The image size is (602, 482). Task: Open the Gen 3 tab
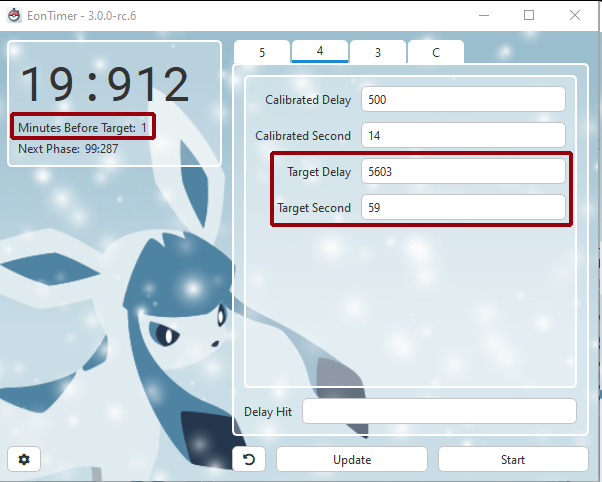(x=378, y=52)
